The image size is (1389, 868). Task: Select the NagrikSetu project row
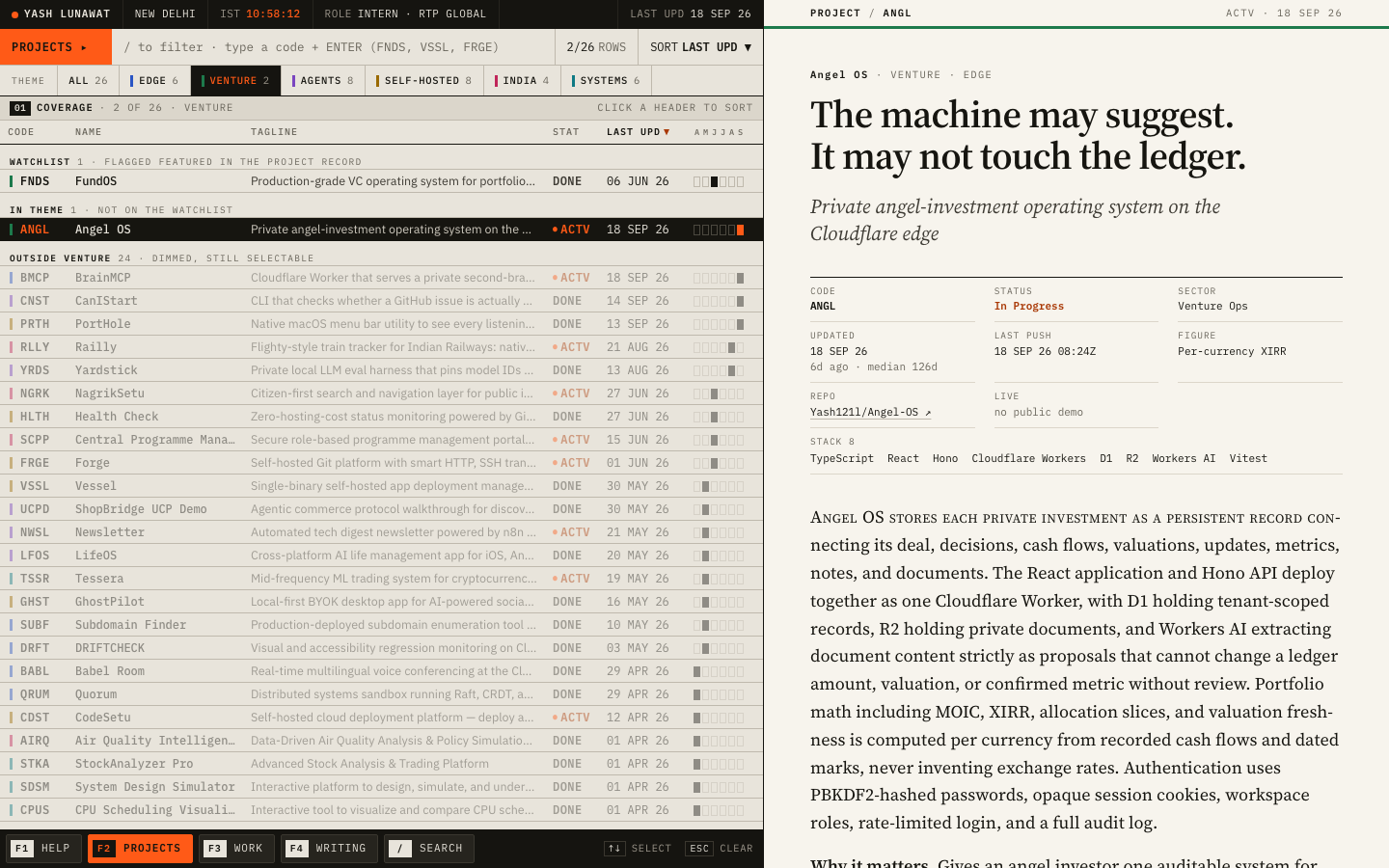point(381,393)
